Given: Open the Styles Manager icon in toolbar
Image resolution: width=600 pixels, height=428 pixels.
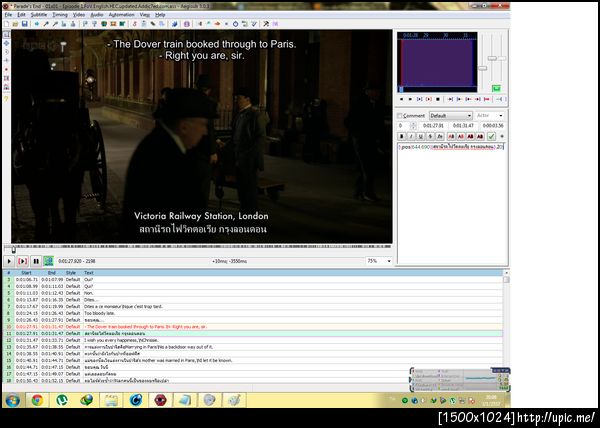Looking at the screenshot, I should click(134, 24).
